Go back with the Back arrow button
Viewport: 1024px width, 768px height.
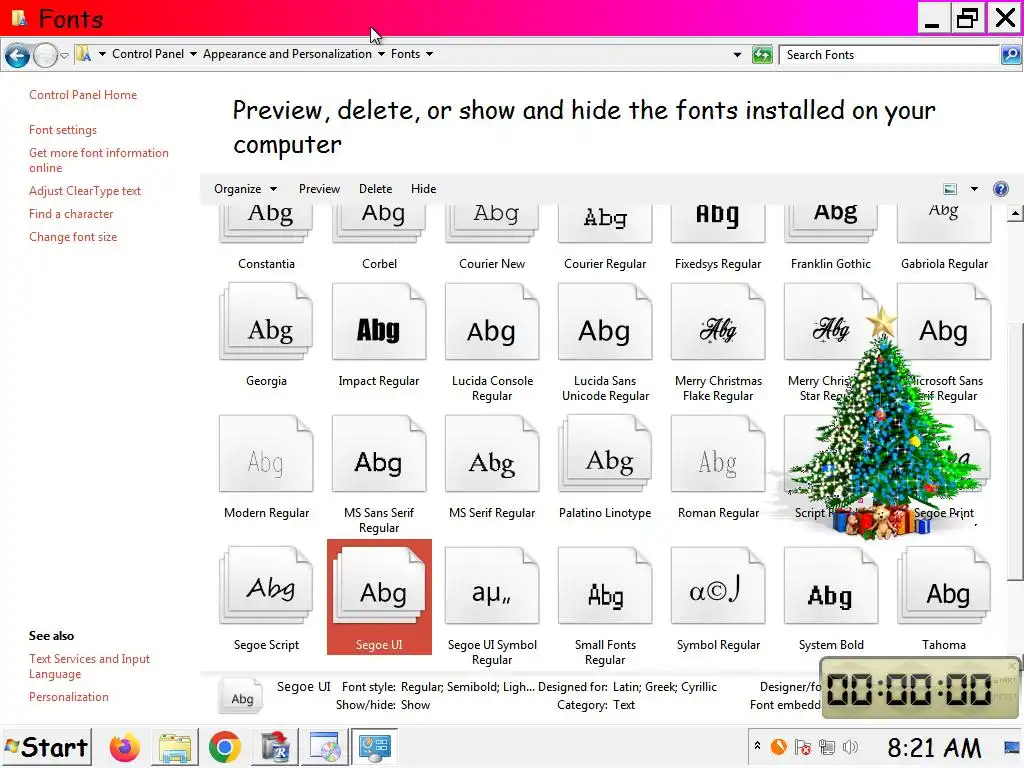(18, 56)
